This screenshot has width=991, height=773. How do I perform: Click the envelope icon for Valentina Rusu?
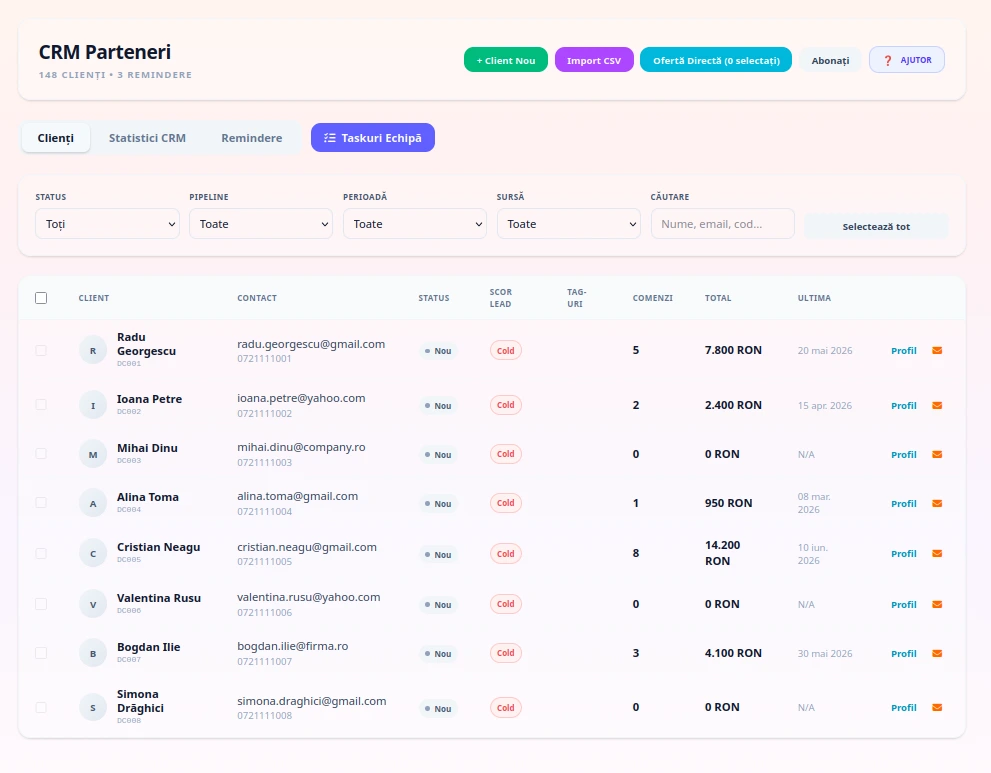pyautogui.click(x=937, y=604)
